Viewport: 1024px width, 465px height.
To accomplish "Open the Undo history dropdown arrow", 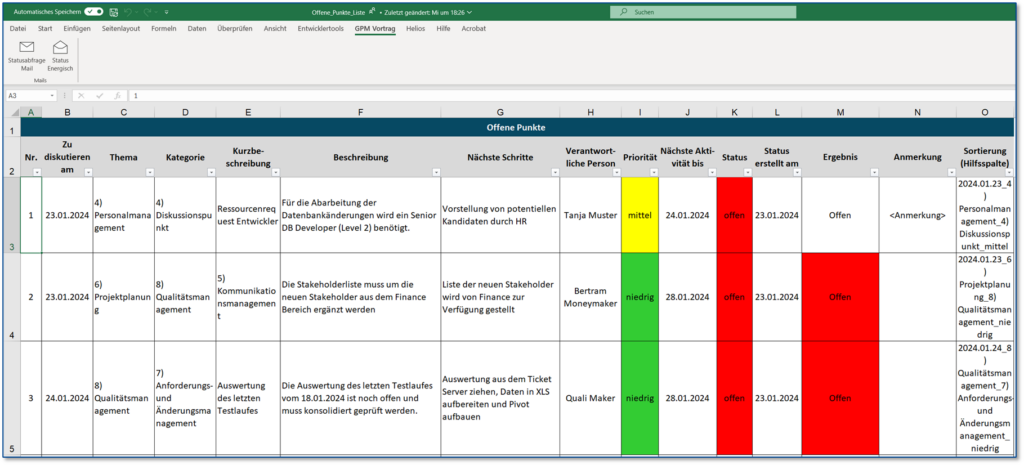I will (x=137, y=12).
